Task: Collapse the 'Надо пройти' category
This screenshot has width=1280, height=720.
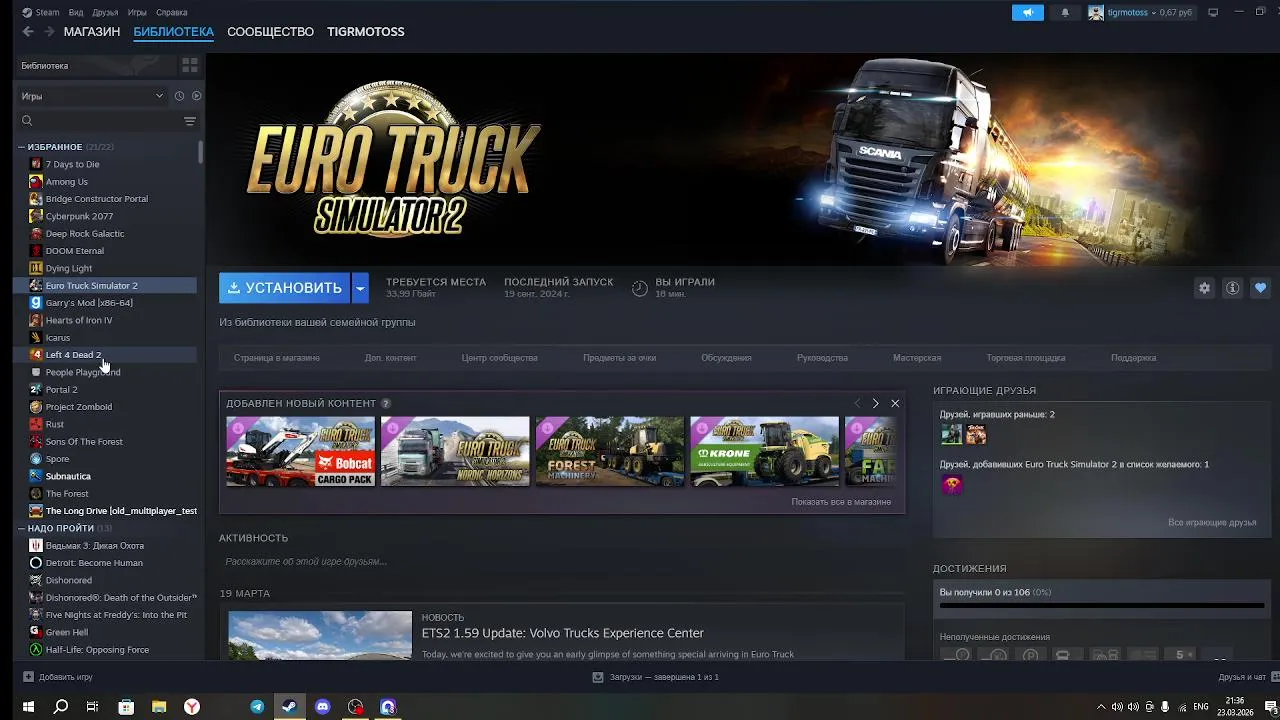Action: coord(21,528)
